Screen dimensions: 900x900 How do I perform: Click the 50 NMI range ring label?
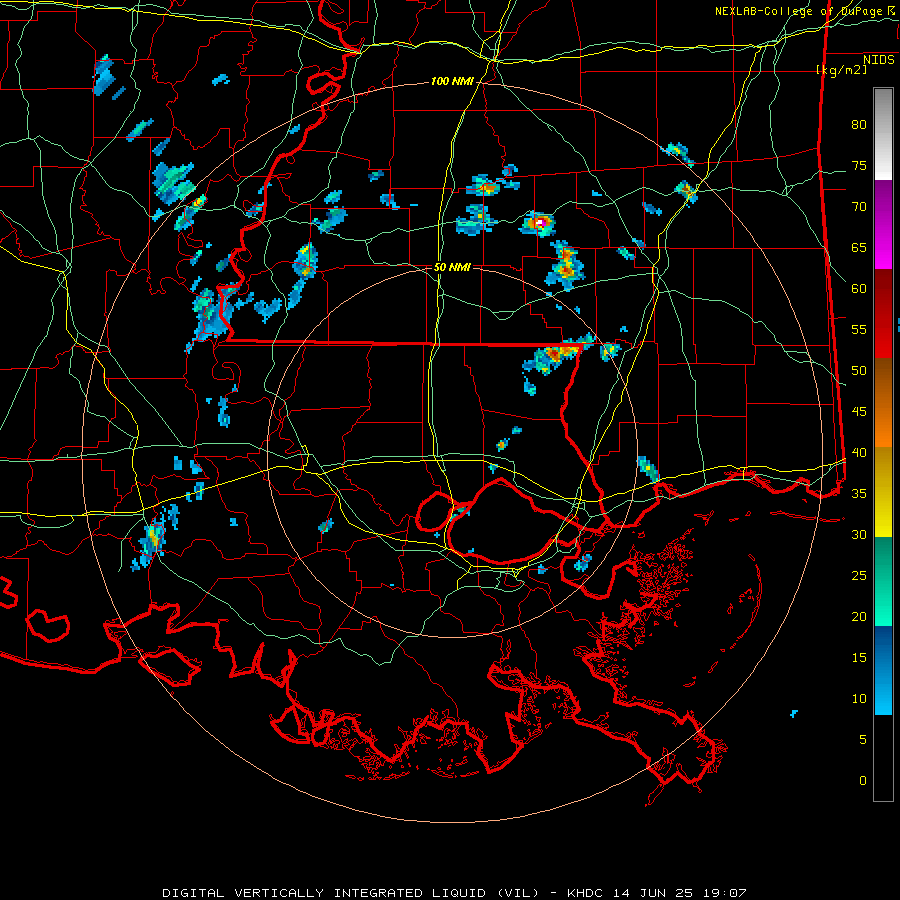[x=452, y=267]
